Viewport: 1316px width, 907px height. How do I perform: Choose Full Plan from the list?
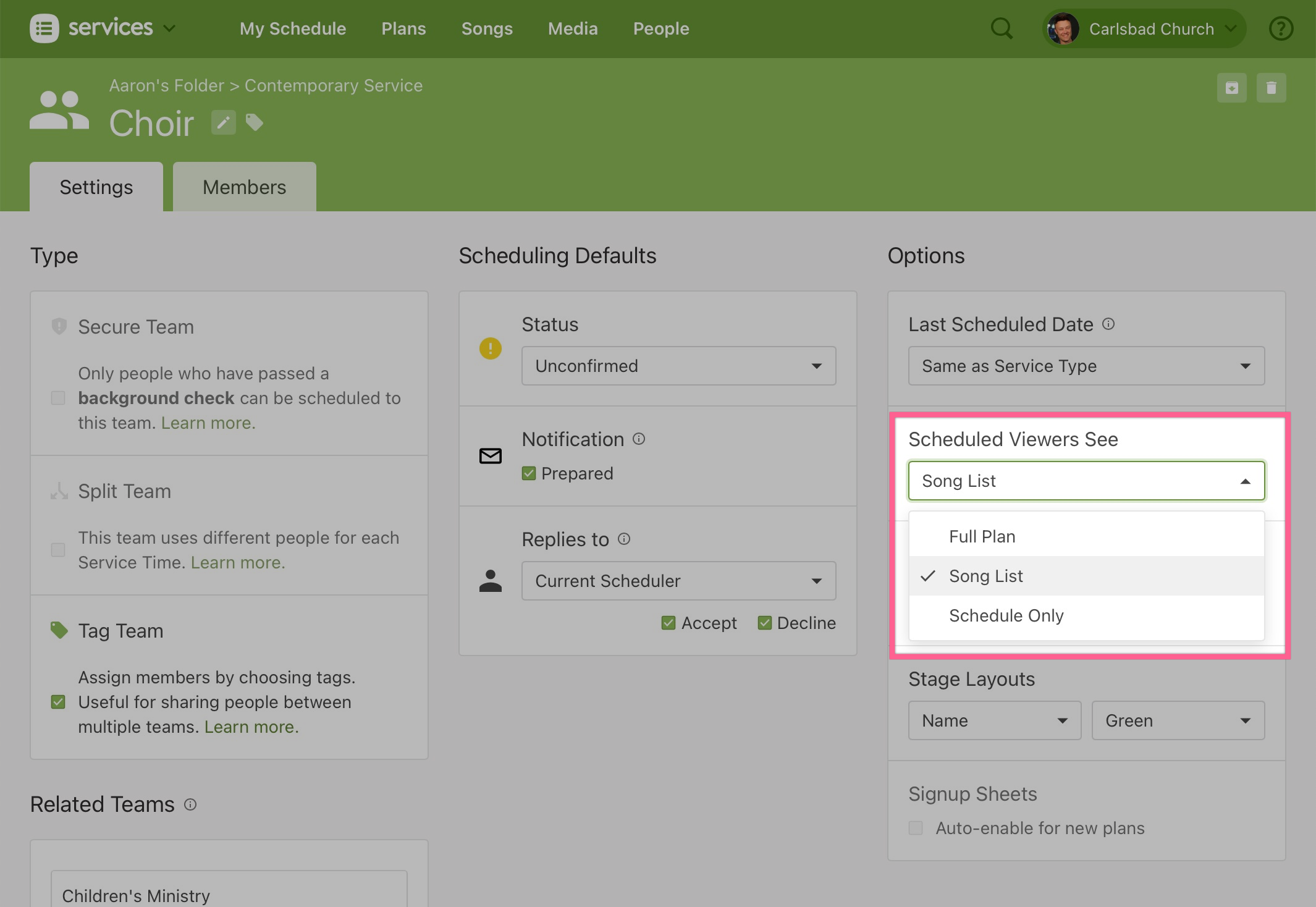pyautogui.click(x=982, y=536)
